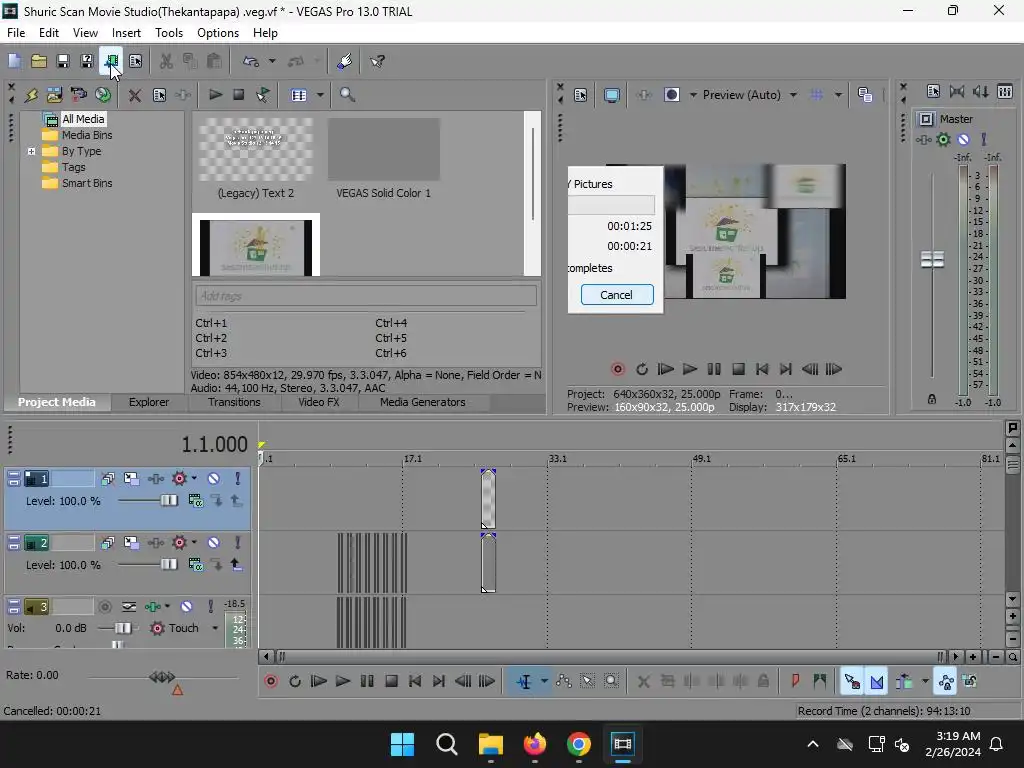The width and height of the screenshot is (1024, 768).
Task: Open track 1 automation settings dropdown
Action: pyautogui.click(x=194, y=478)
